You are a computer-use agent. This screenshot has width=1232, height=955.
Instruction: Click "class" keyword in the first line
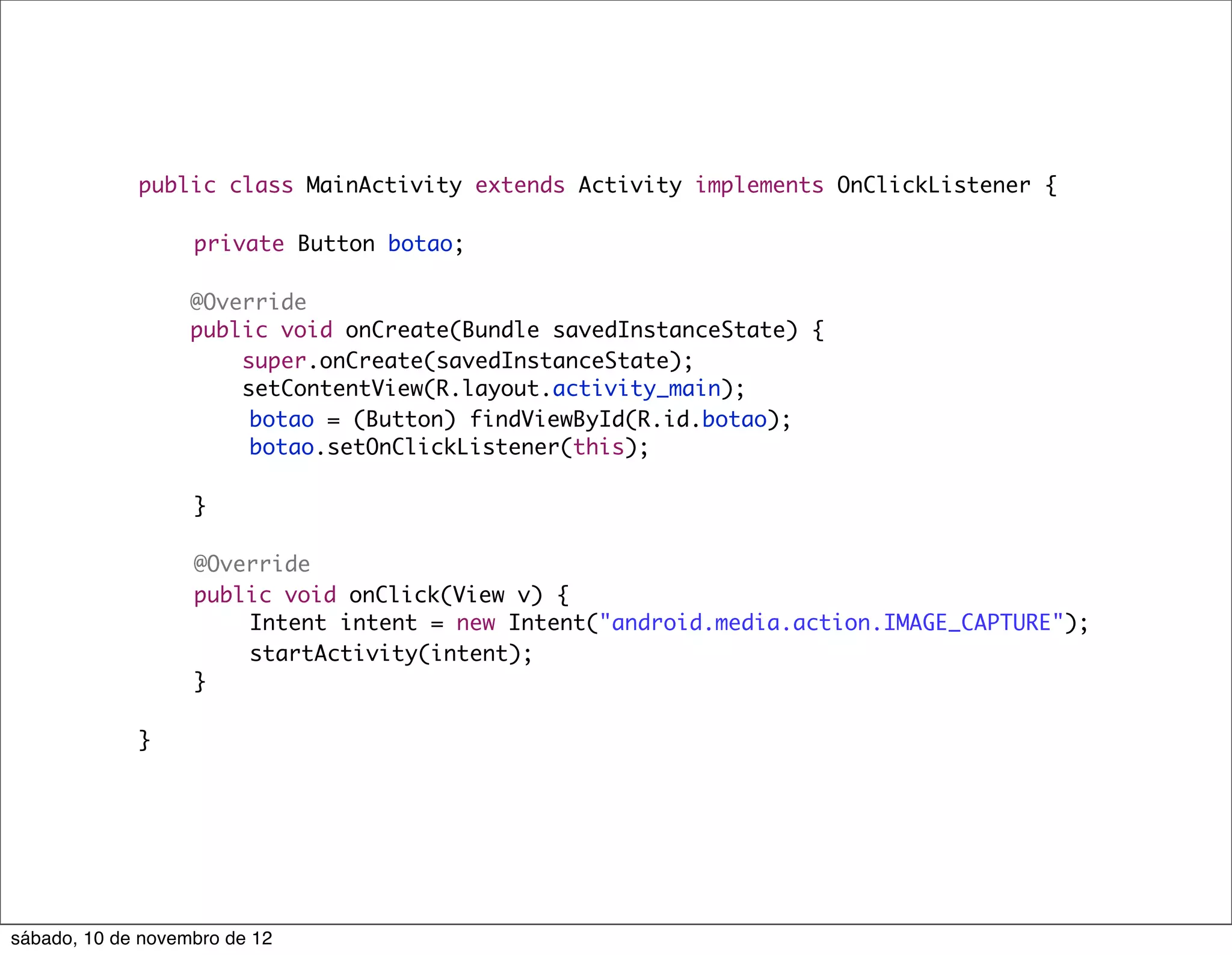[261, 185]
